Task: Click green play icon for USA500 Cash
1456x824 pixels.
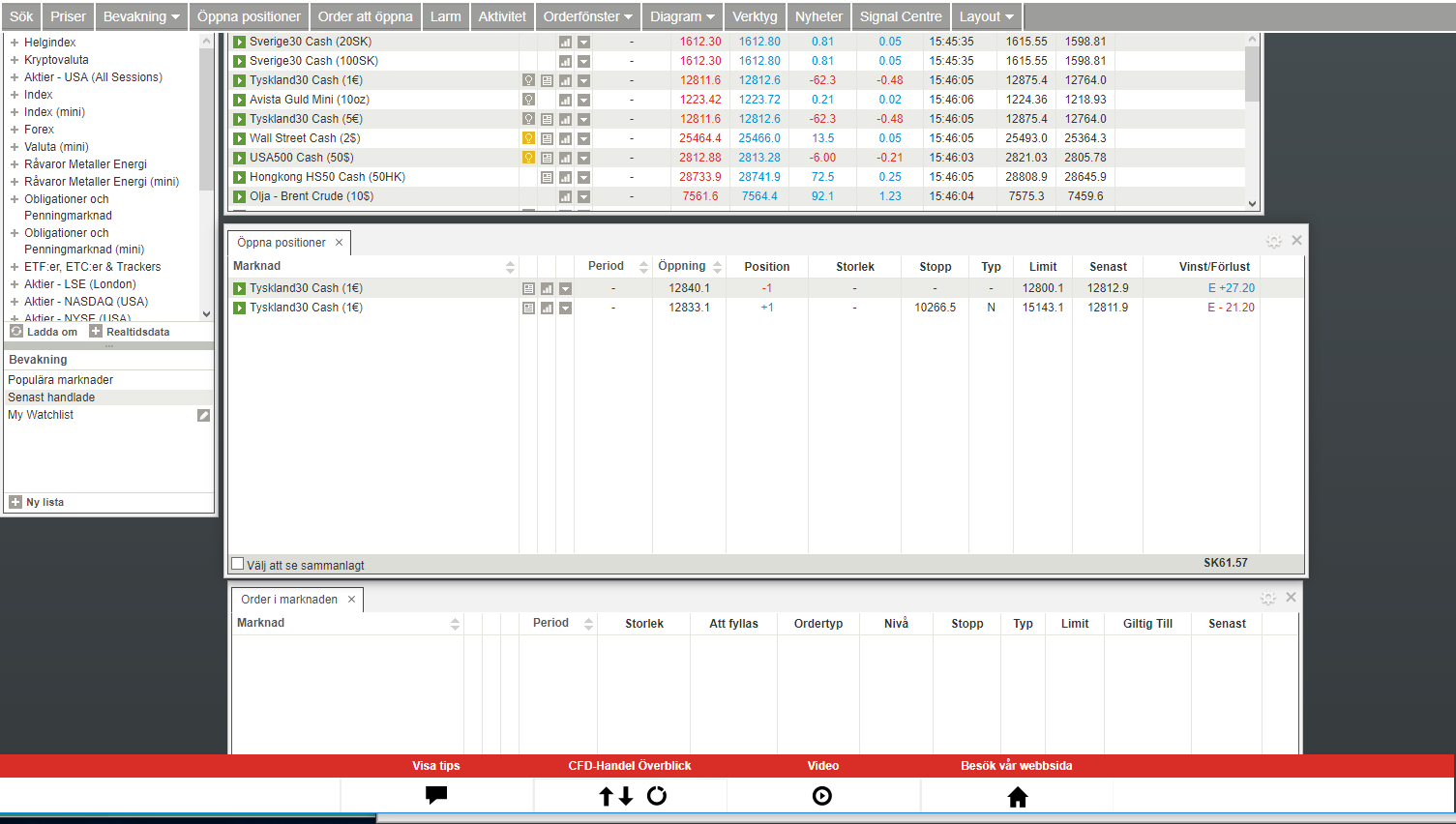Action: click(239, 158)
